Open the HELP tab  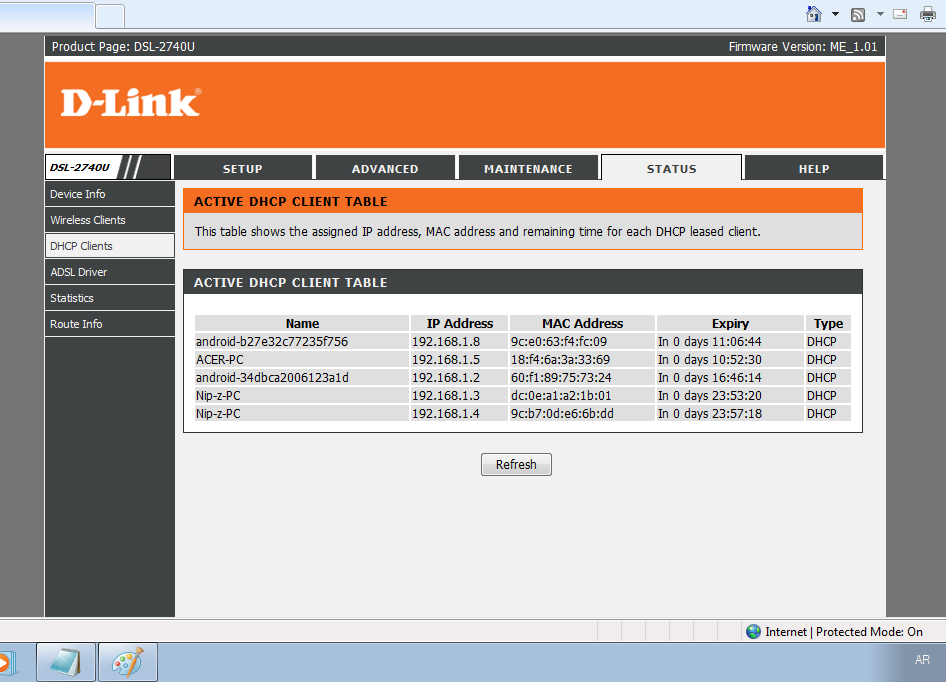tap(814, 168)
